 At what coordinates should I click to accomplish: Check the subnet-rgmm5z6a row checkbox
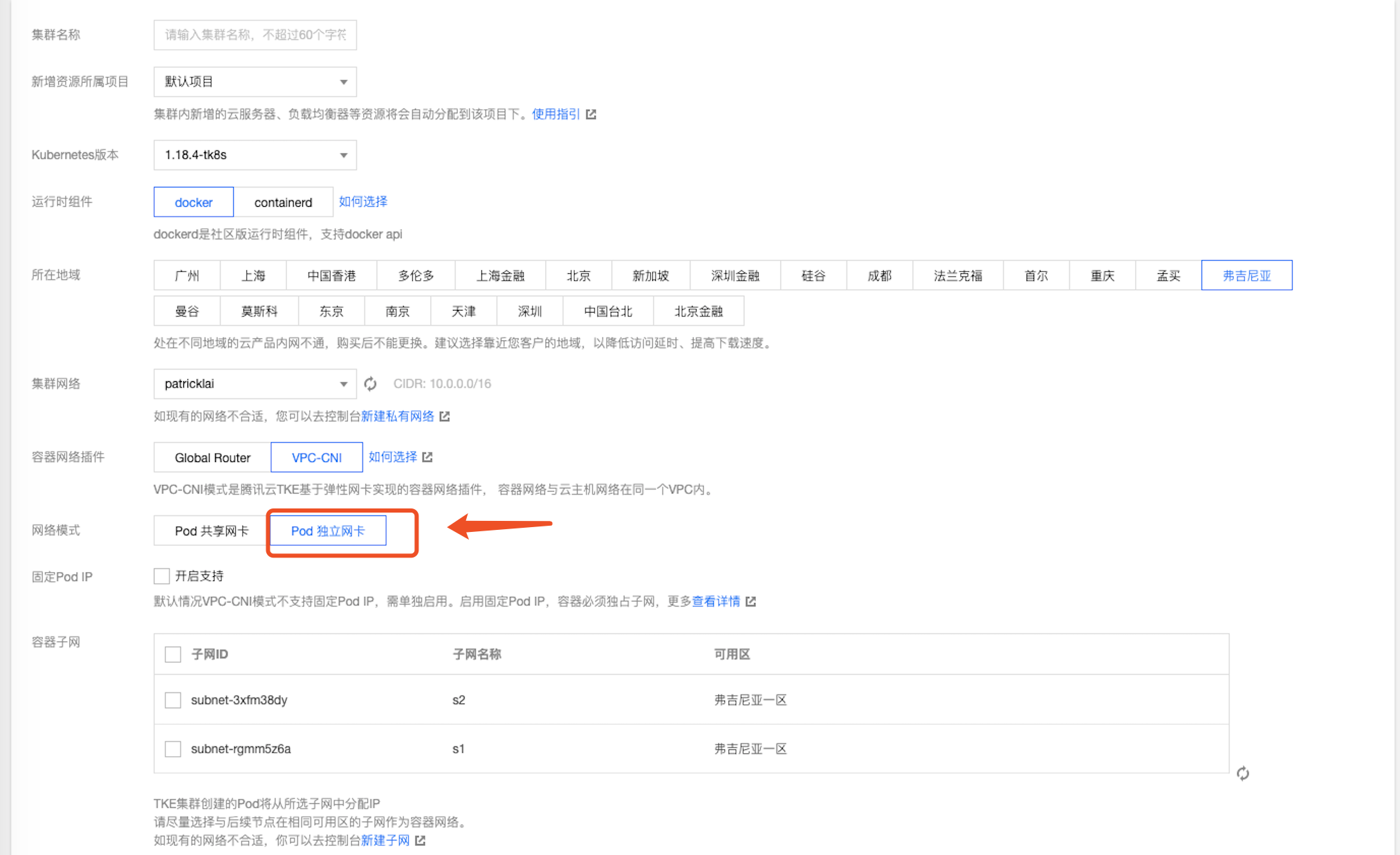(x=173, y=749)
